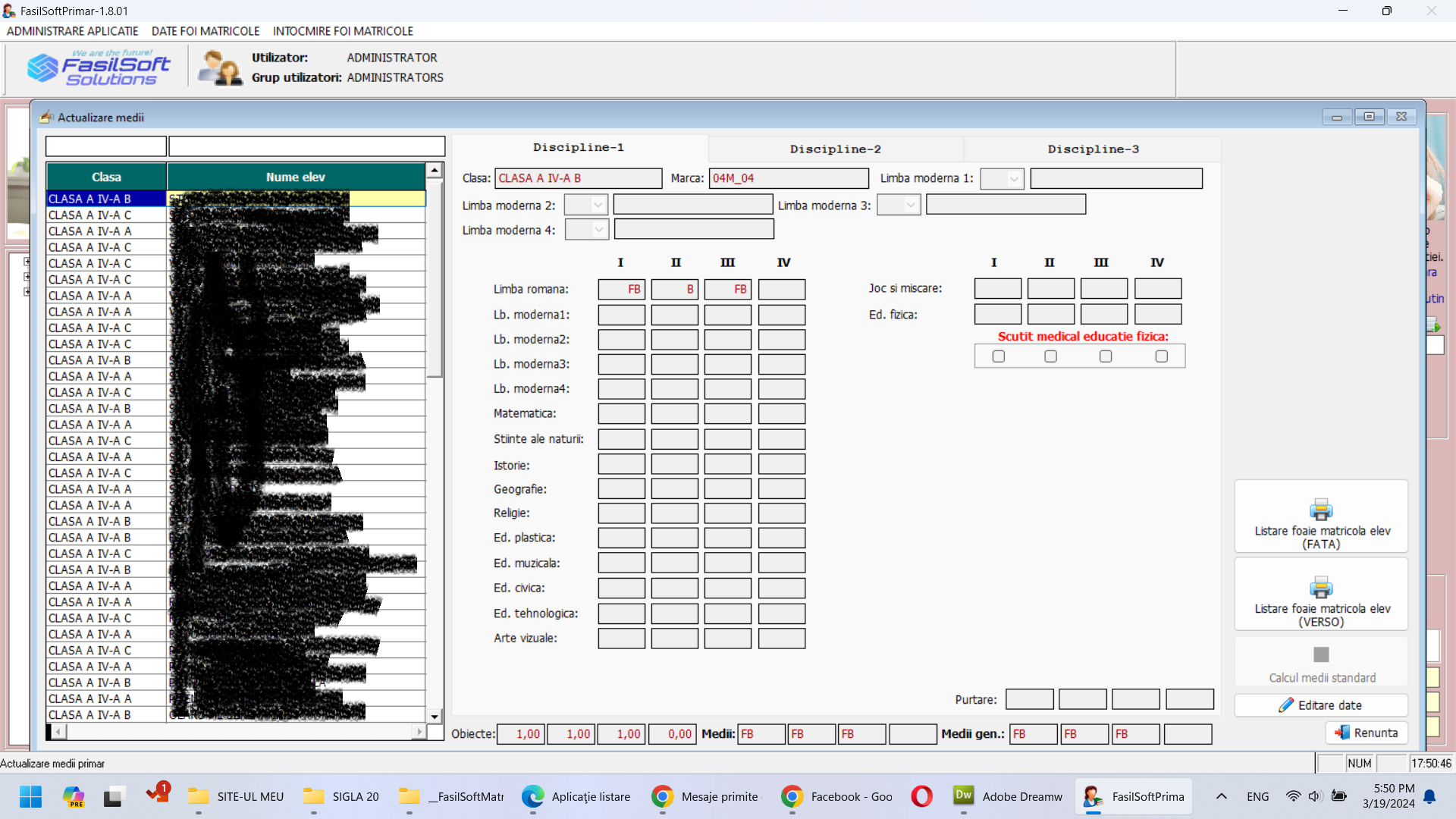1456x819 pixels.
Task: Click Matematica semester I grade field
Action: pos(621,414)
